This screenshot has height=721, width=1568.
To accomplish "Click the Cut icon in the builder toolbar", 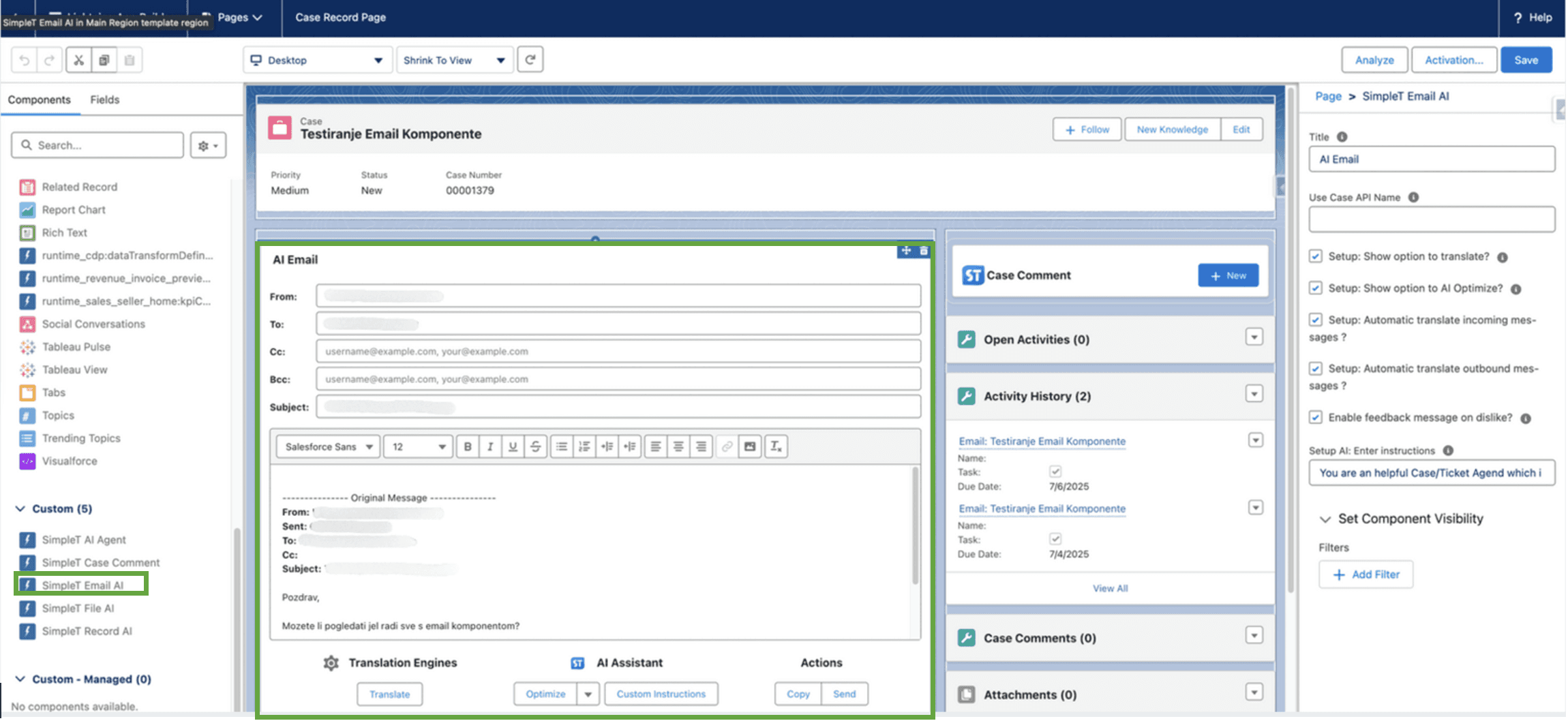I will pos(78,59).
